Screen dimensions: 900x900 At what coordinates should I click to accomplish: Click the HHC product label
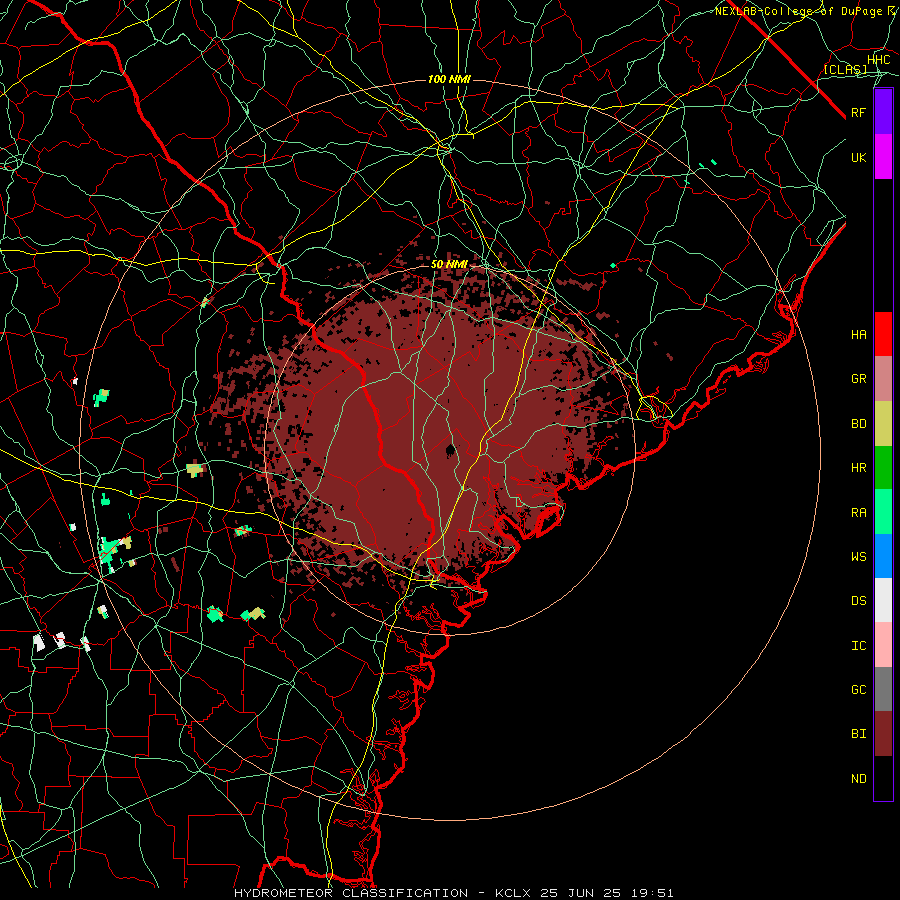point(879,60)
